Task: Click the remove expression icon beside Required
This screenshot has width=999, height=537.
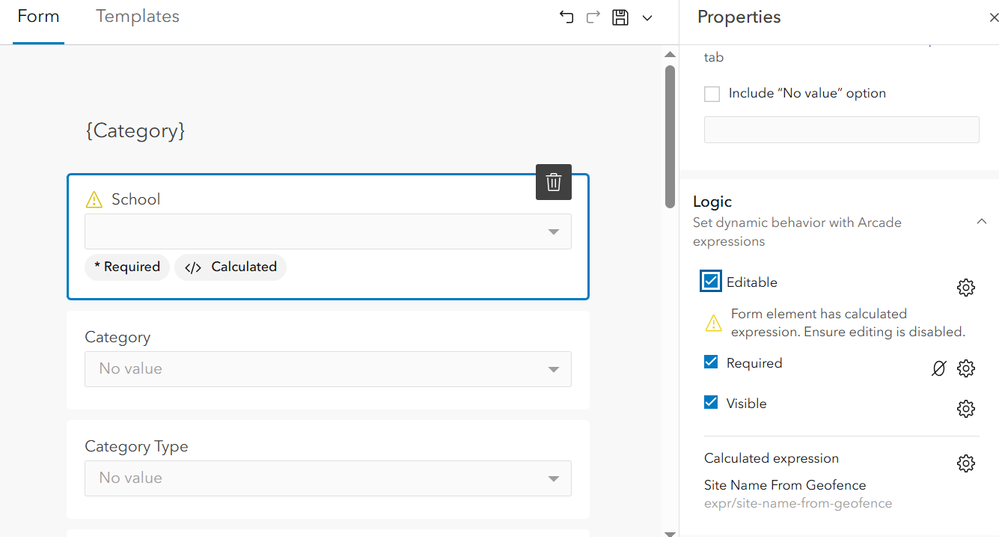Action: tap(938, 368)
